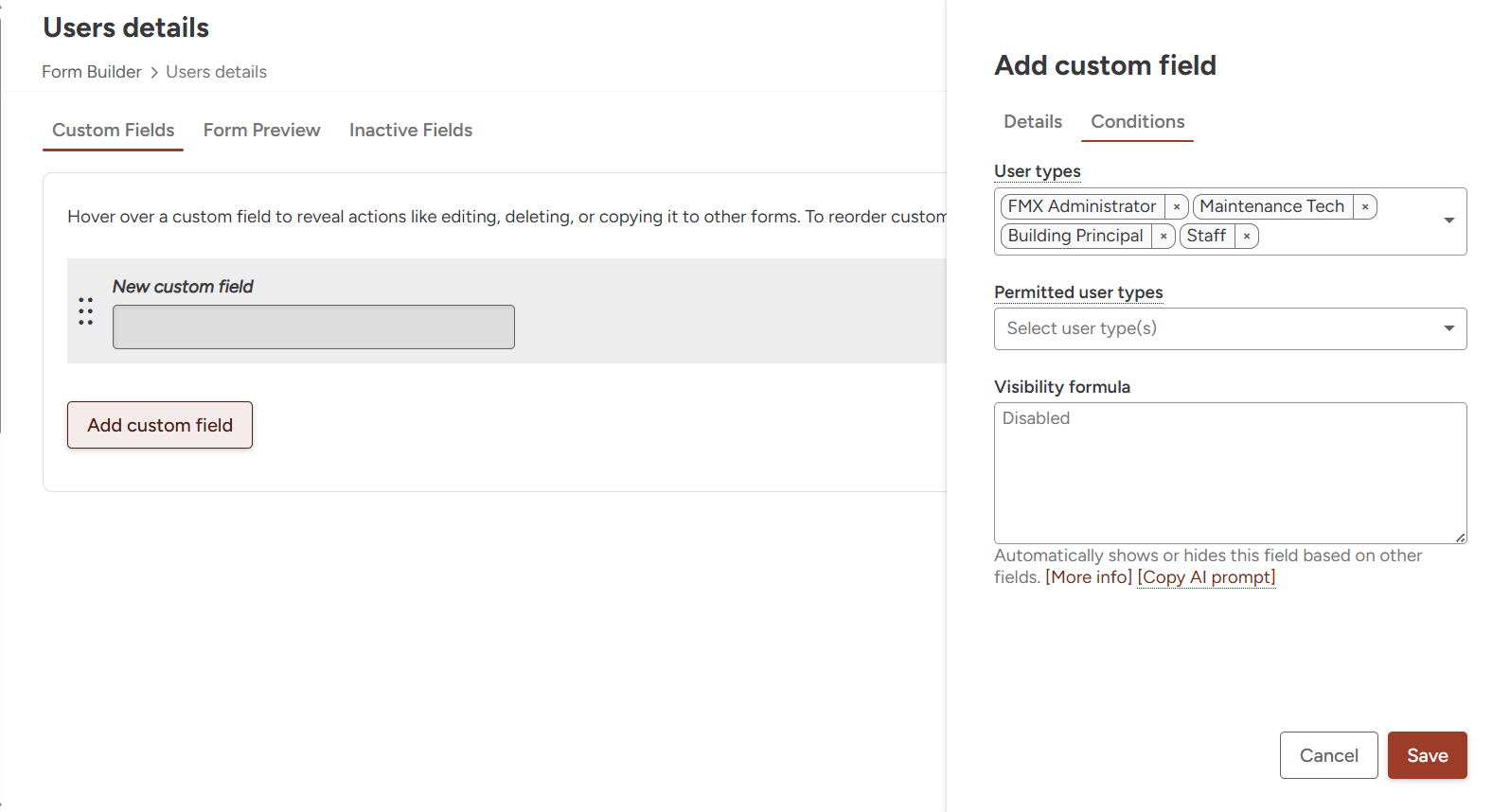The image size is (1510, 812).
Task: Focus the Visibility formula text area
Action: point(1230,473)
